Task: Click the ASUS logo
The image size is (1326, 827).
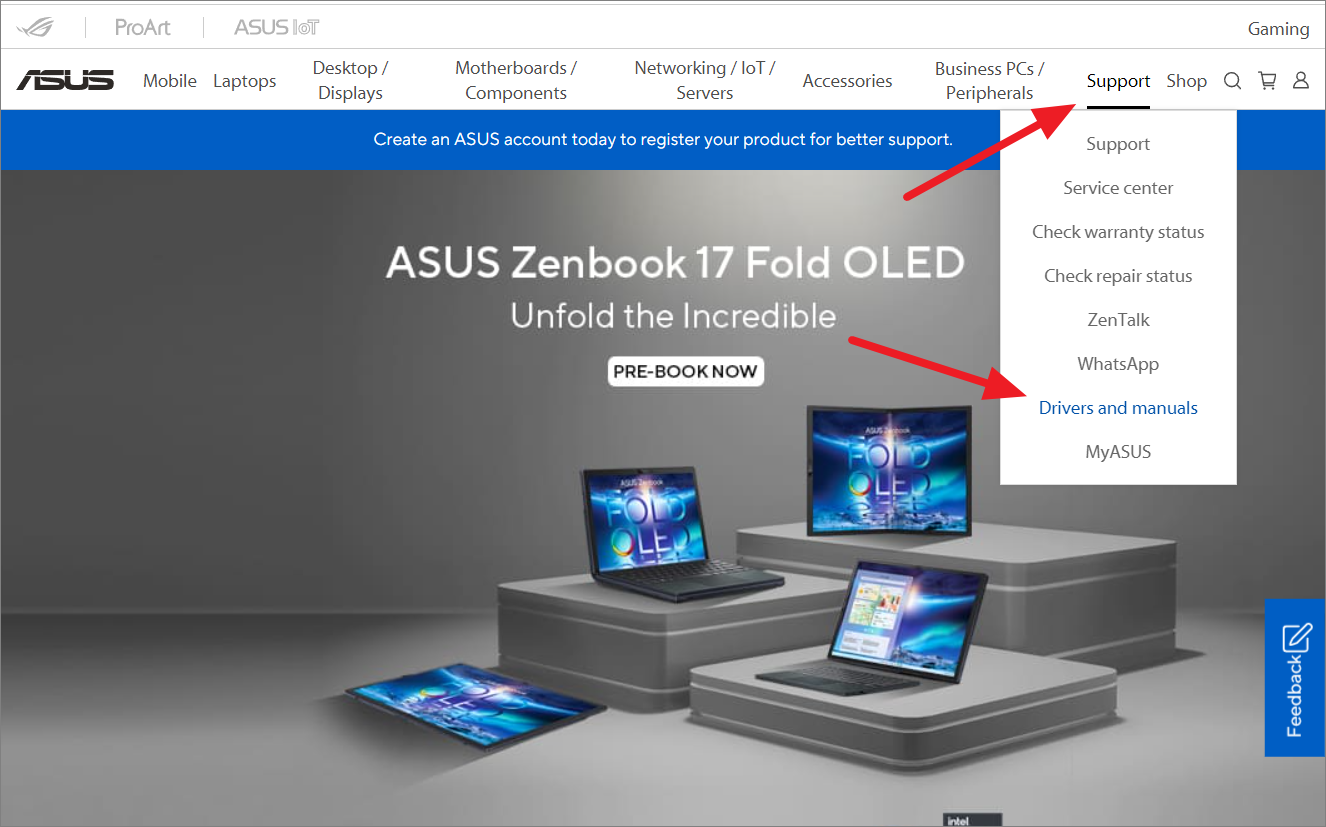Action: click(65, 81)
